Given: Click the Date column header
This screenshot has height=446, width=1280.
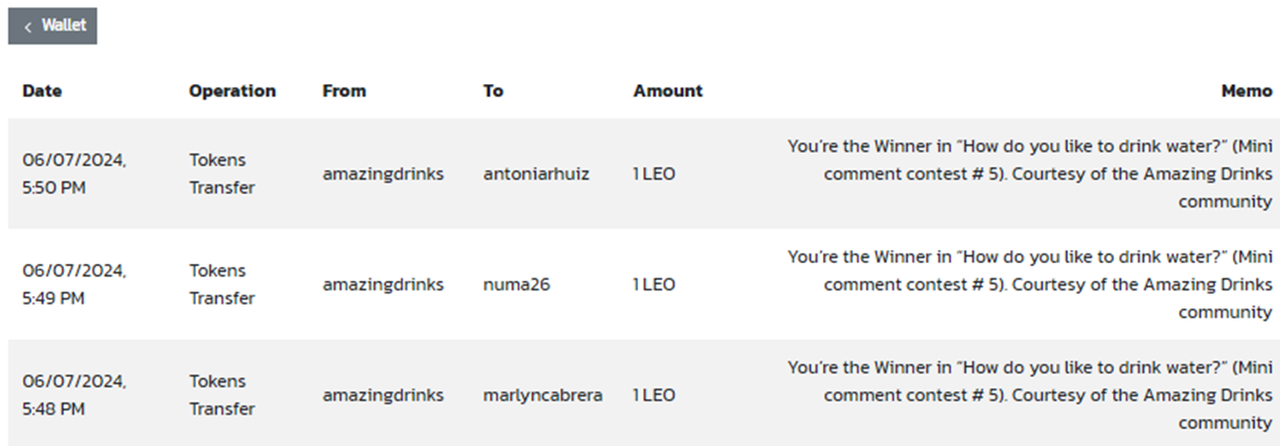Looking at the screenshot, I should click(x=42, y=90).
